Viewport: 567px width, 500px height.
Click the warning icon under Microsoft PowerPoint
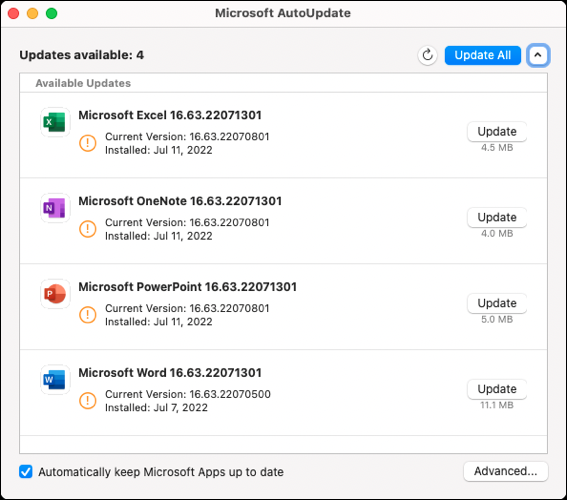(x=88, y=315)
